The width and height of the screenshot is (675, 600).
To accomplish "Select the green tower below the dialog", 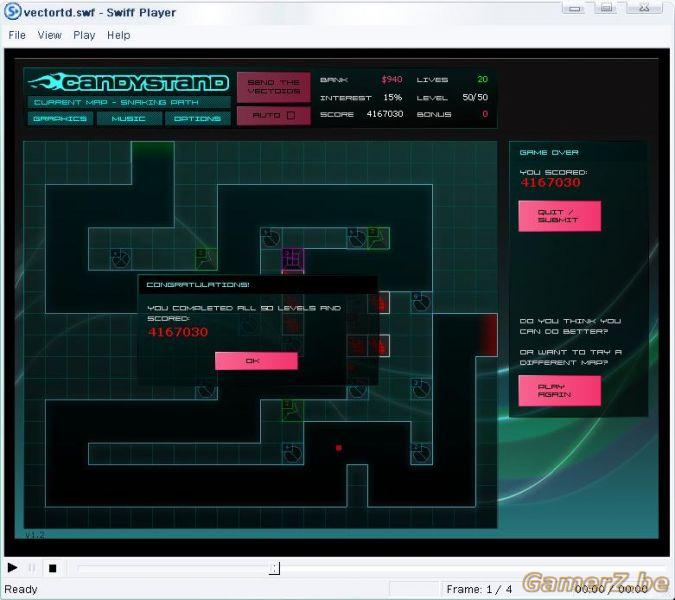I will (293, 411).
